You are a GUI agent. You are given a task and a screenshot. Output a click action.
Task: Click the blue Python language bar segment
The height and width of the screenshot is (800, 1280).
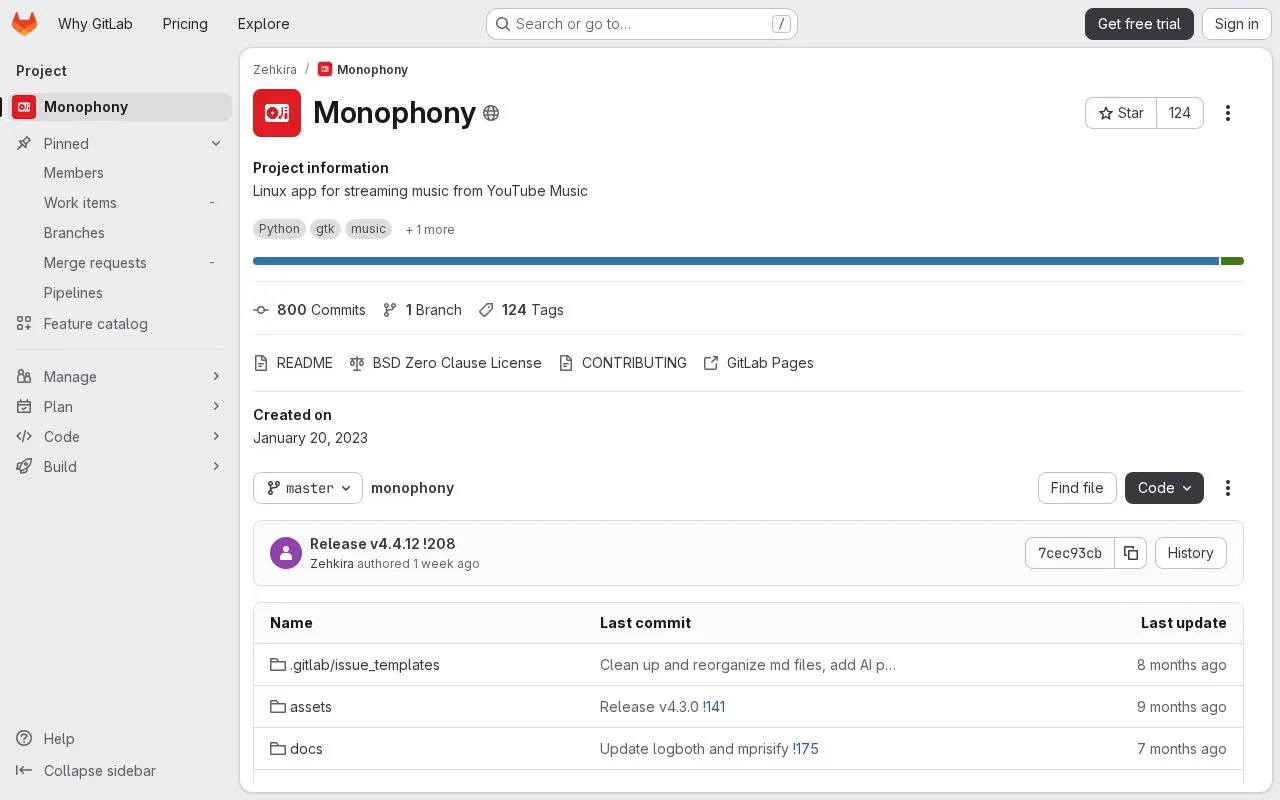coord(736,261)
